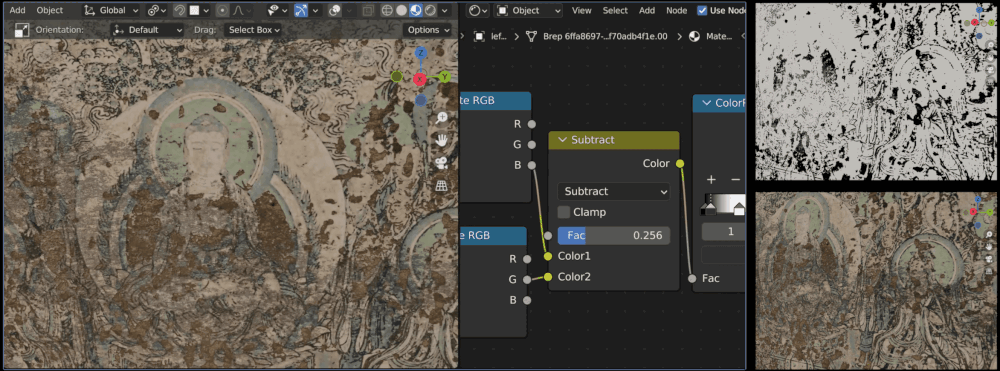
Task: Click the green Y axis on navigation gizmo
Action: pyautogui.click(x=445, y=77)
